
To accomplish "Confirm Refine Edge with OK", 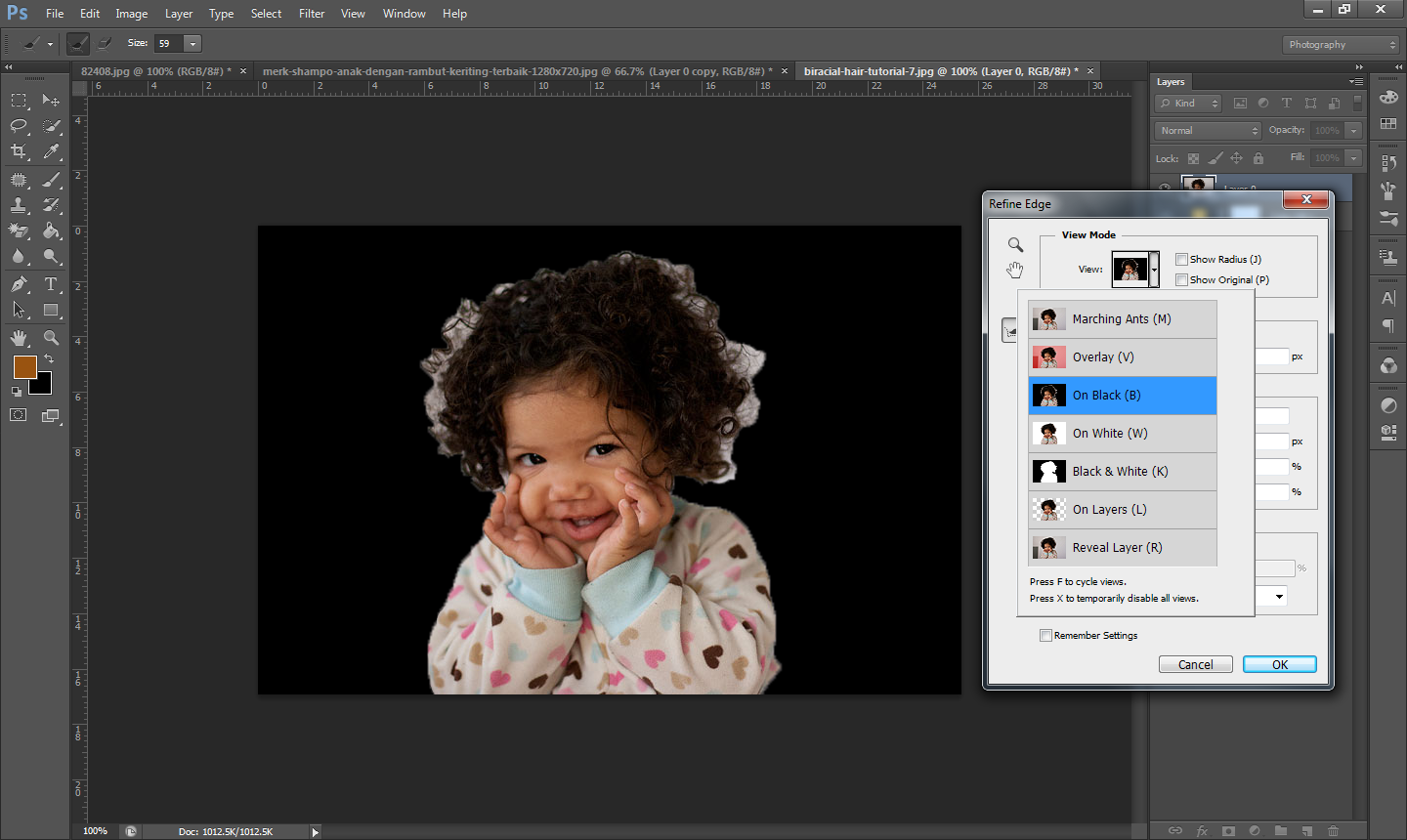I will 1279,663.
